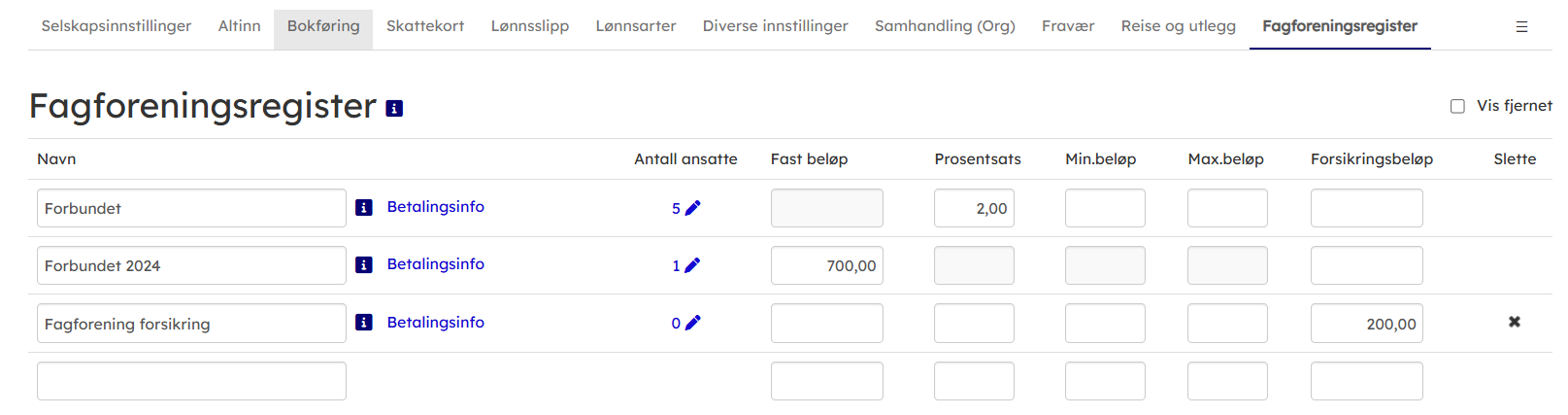Go to Reise og utlegg tab

[x=1178, y=26]
